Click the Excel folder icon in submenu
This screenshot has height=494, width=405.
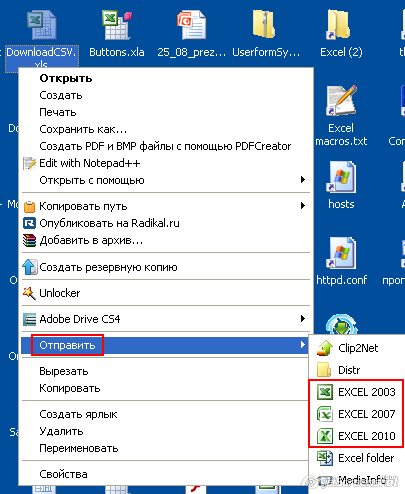tap(325, 458)
